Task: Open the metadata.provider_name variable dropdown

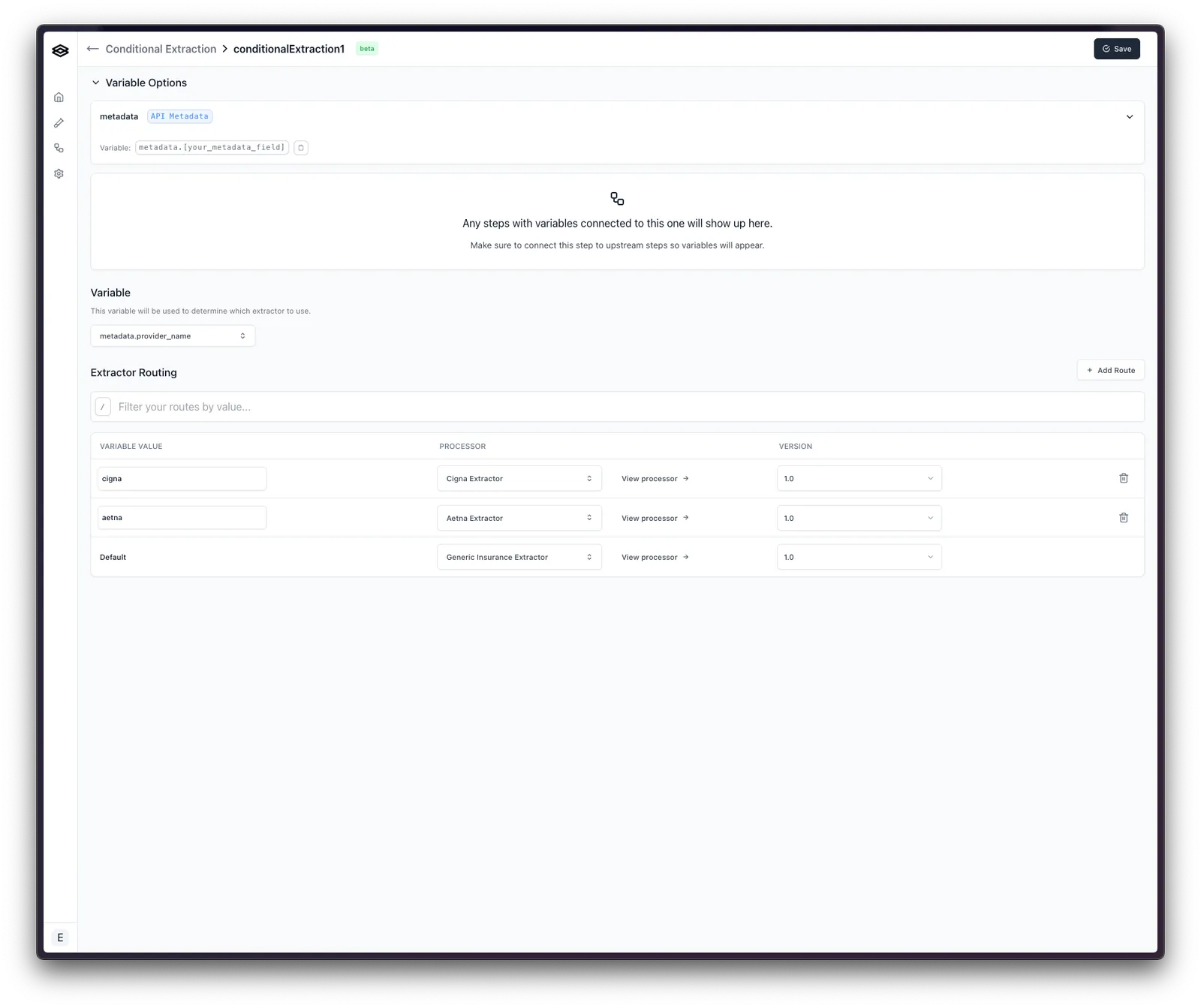Action: 173,336
